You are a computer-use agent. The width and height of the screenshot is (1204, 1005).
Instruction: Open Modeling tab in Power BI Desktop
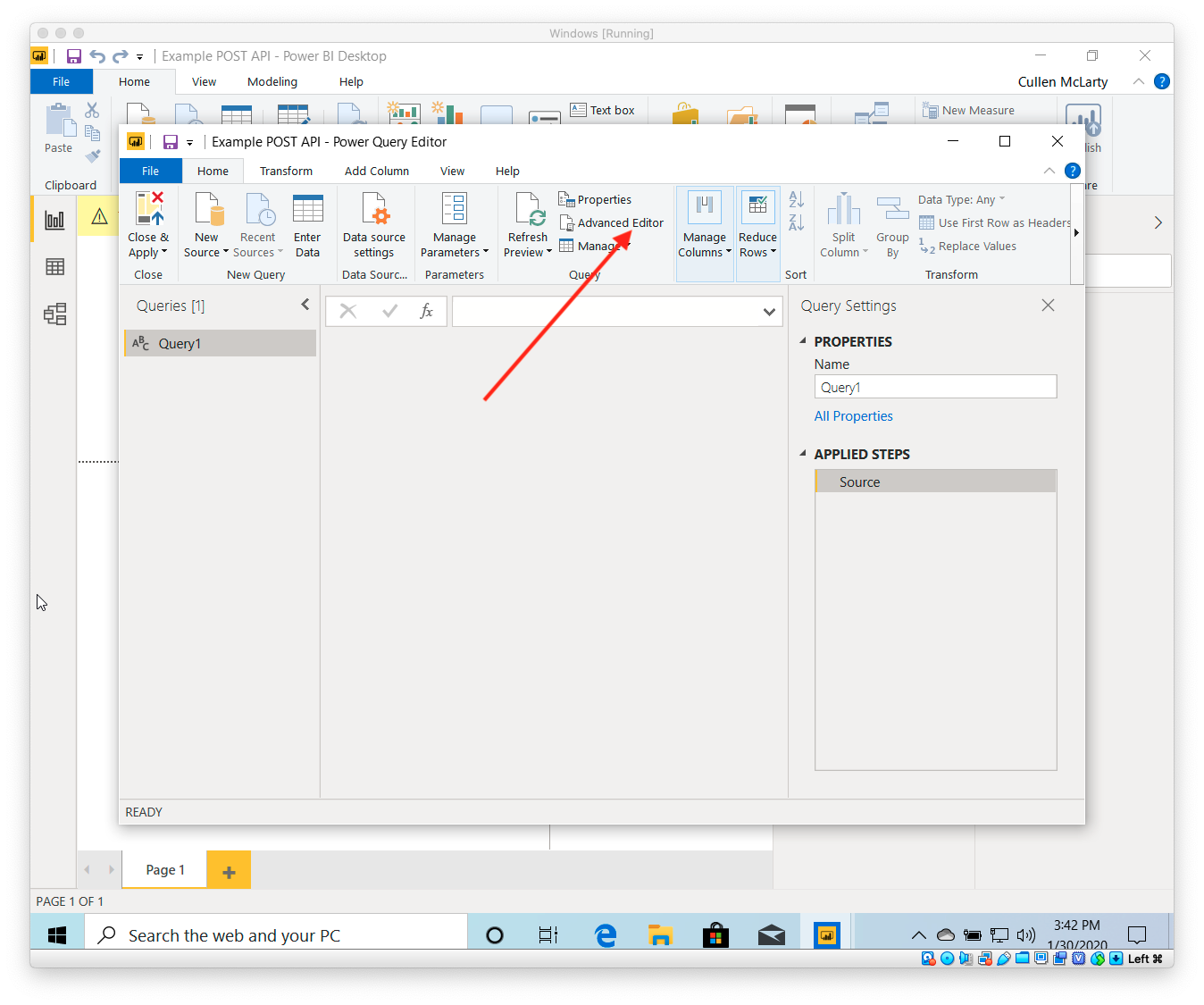[x=272, y=81]
